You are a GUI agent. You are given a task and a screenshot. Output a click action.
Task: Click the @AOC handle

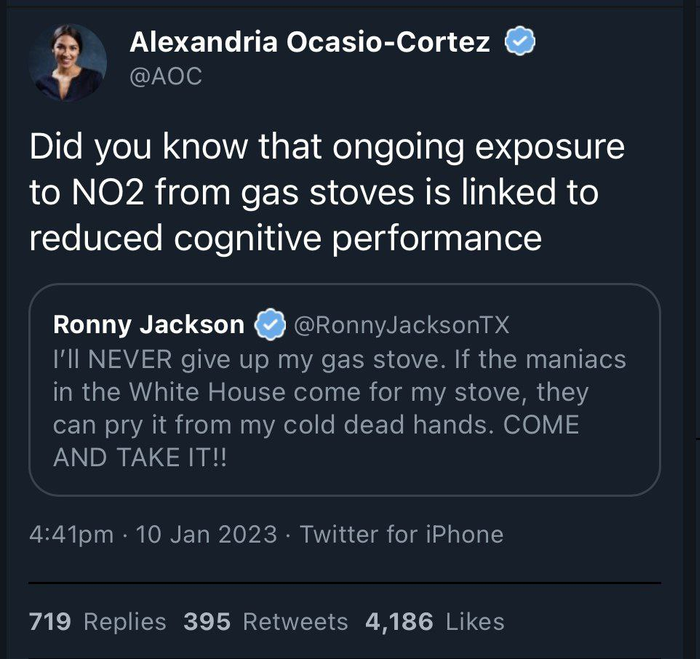[x=166, y=77]
